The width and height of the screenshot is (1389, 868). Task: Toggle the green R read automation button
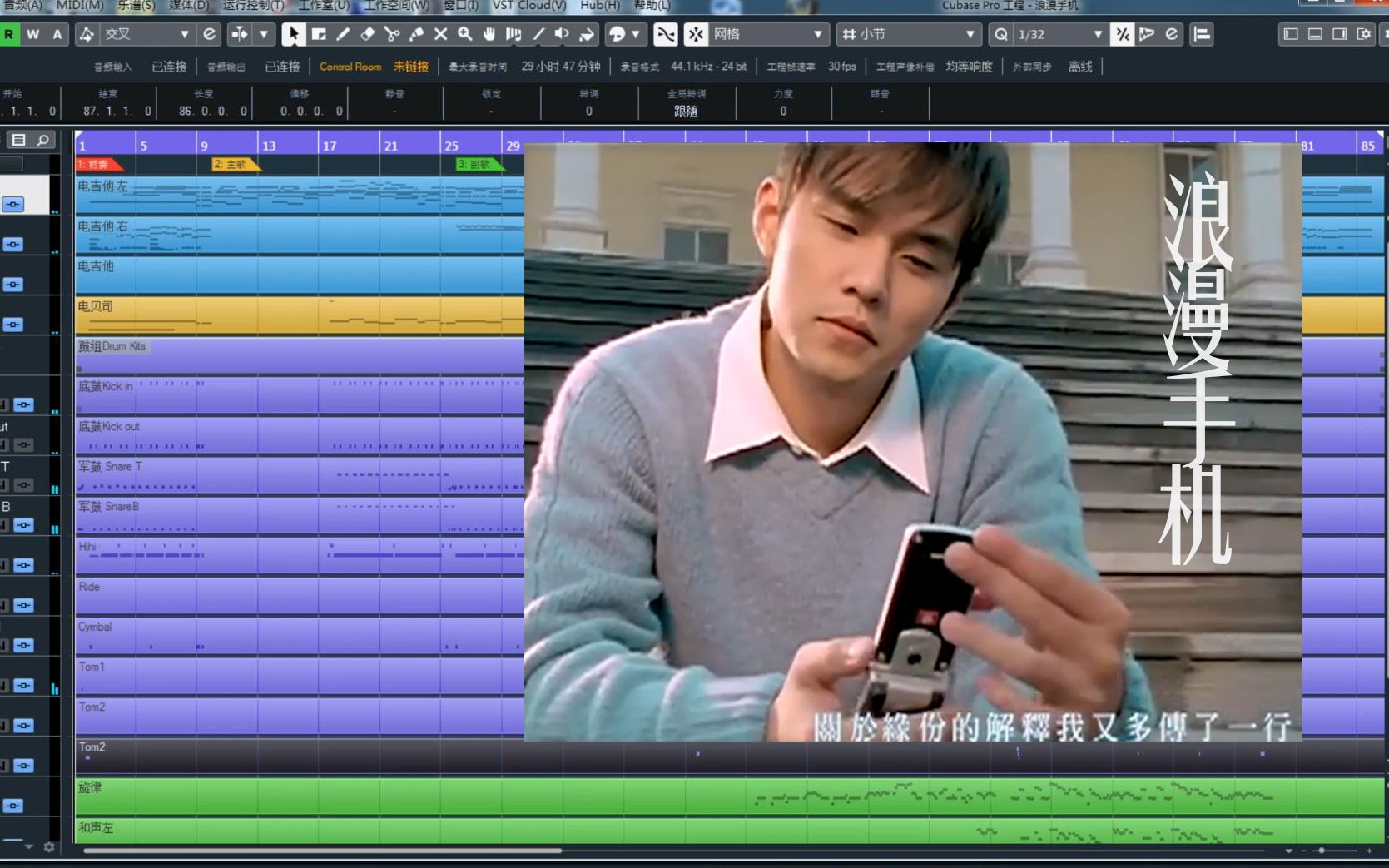click(x=9, y=34)
